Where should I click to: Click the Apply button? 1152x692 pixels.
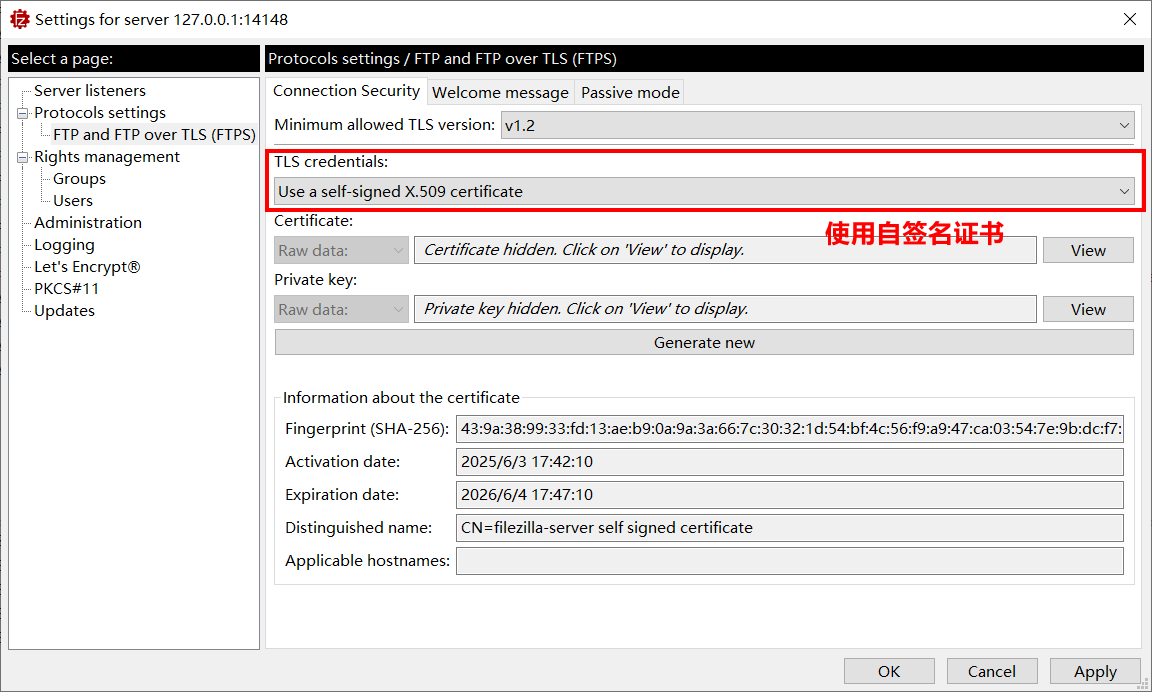pyautogui.click(x=1095, y=671)
